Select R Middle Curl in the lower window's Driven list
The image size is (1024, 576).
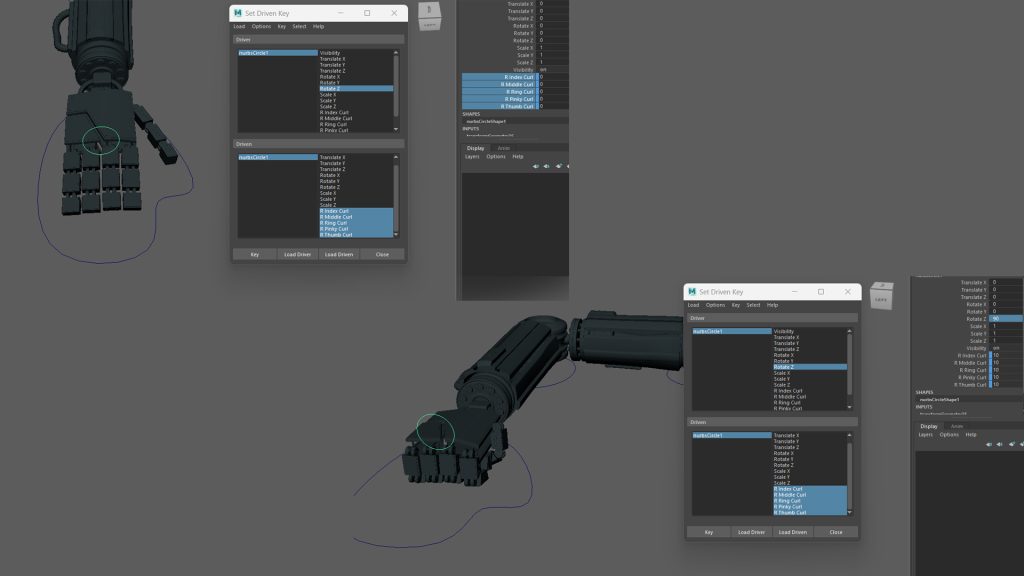pyautogui.click(x=810, y=495)
